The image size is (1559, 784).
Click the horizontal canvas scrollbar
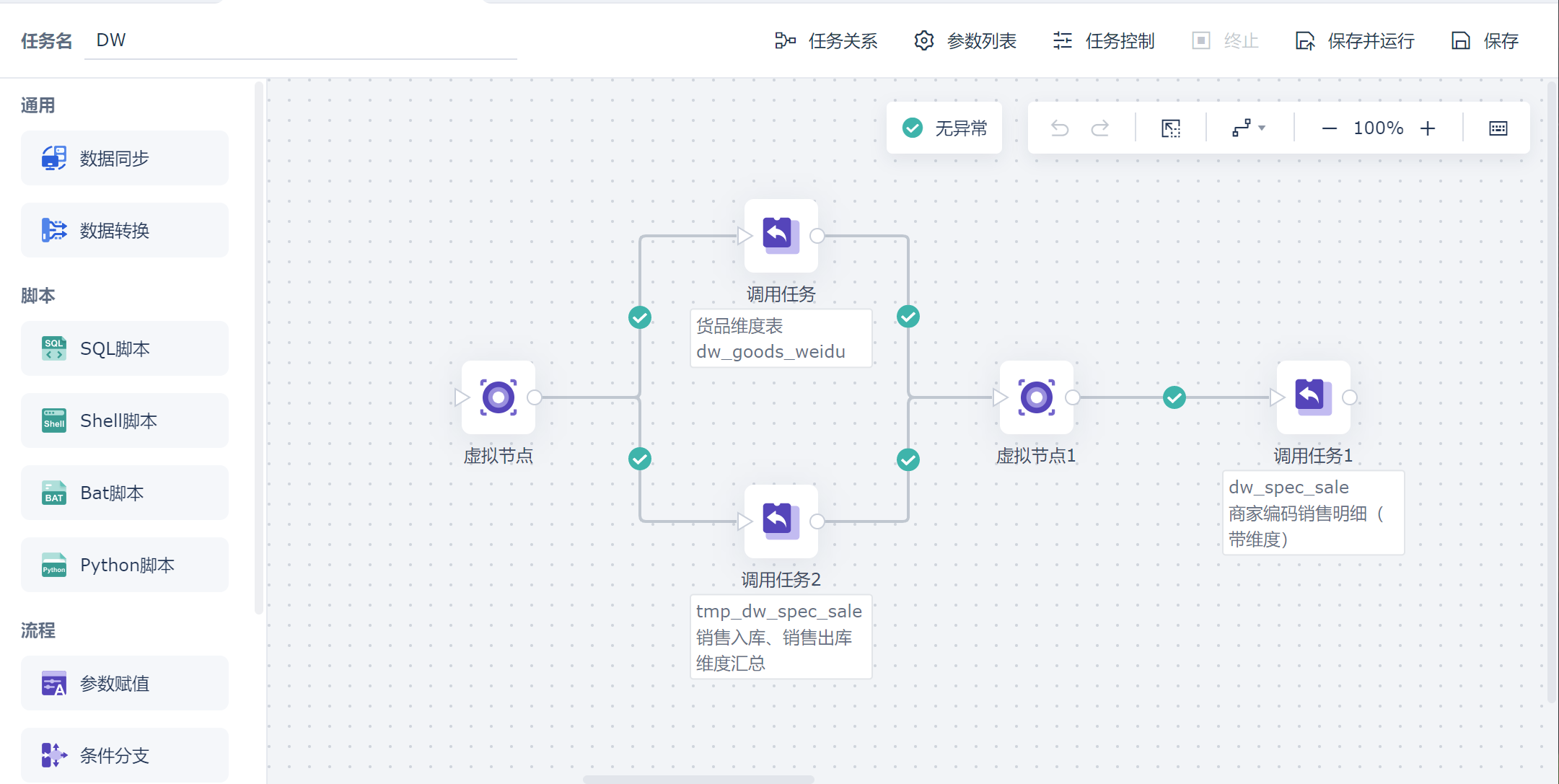(x=698, y=779)
